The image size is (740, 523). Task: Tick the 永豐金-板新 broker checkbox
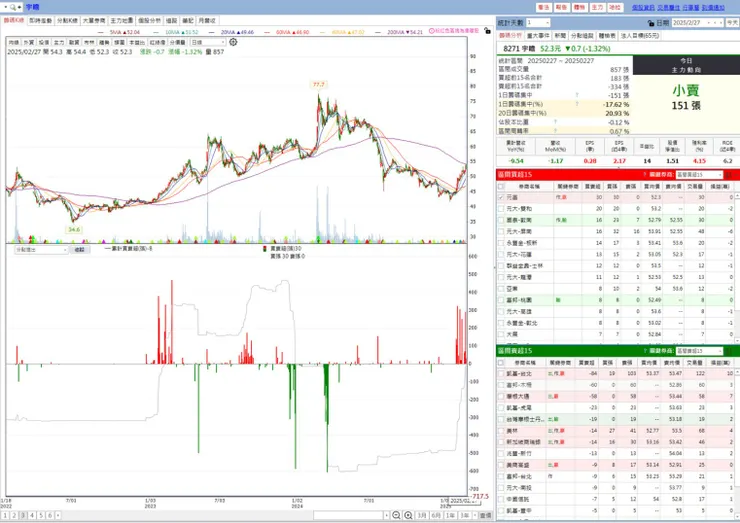point(501,243)
